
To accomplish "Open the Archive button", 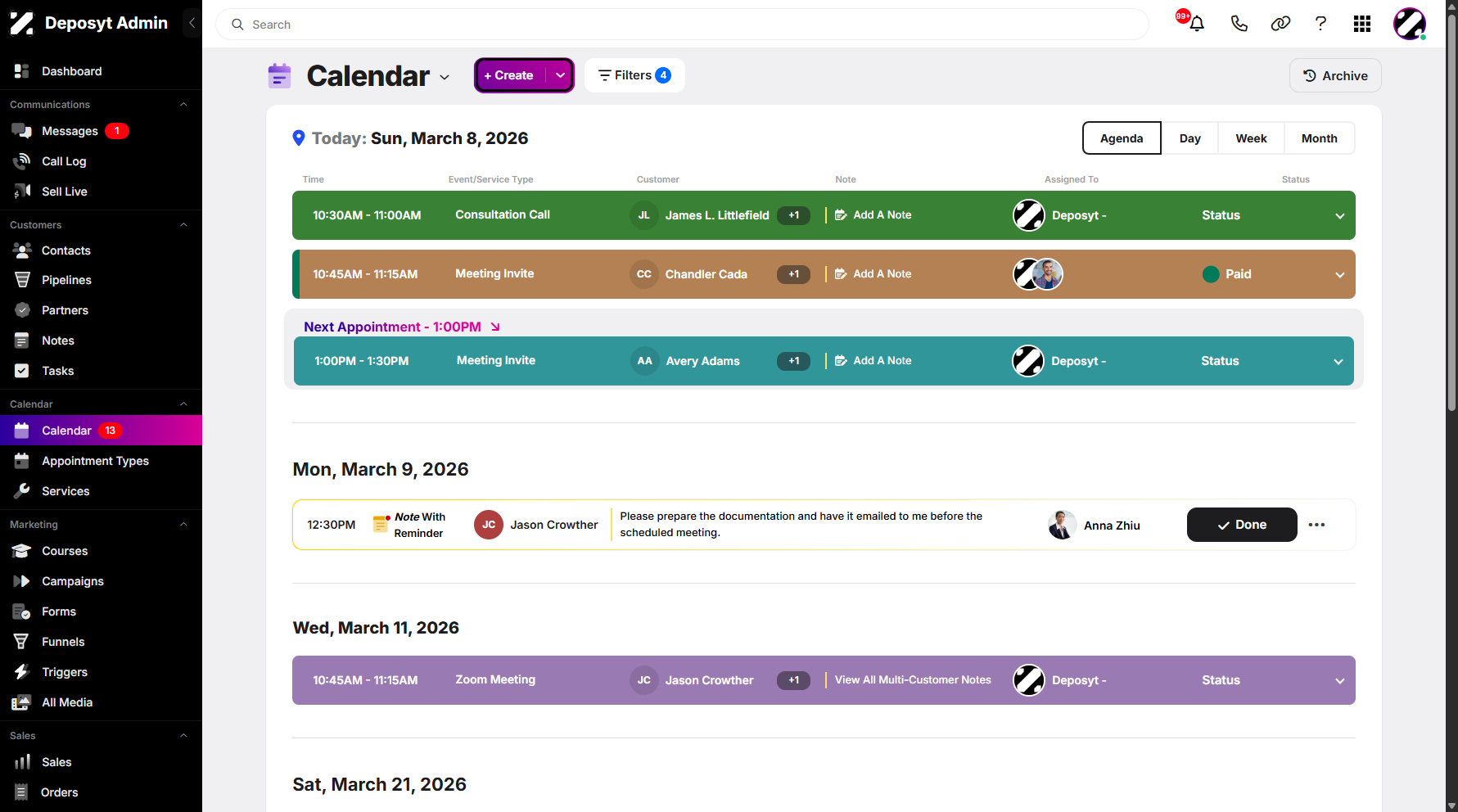I will click(1335, 75).
